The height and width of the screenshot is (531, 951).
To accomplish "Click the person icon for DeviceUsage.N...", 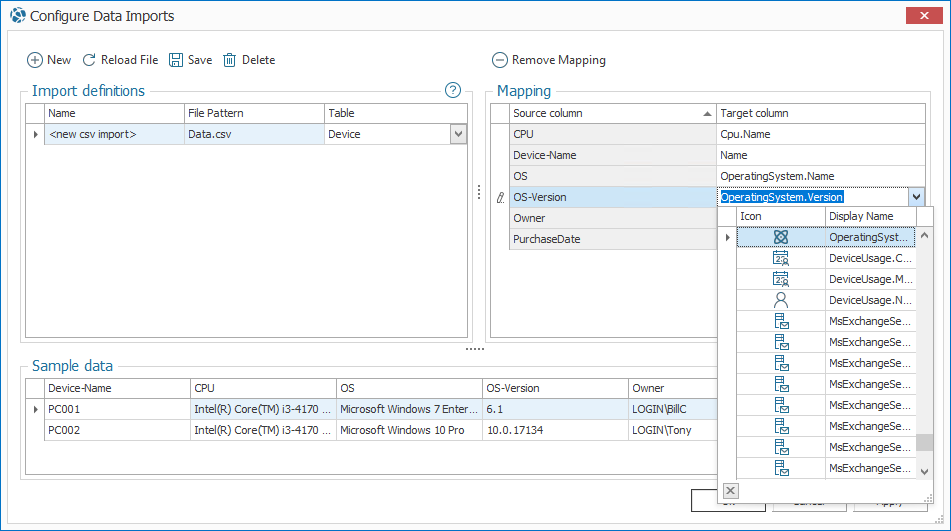I will click(781, 300).
